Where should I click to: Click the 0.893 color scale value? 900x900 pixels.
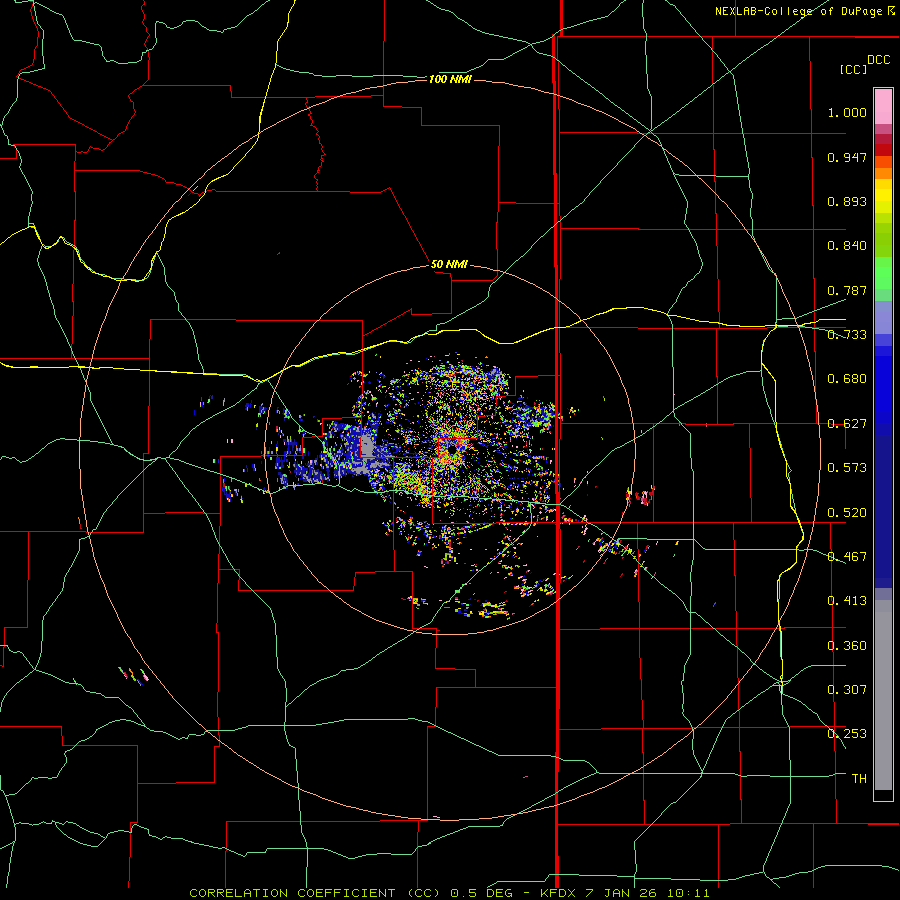[x=847, y=201]
